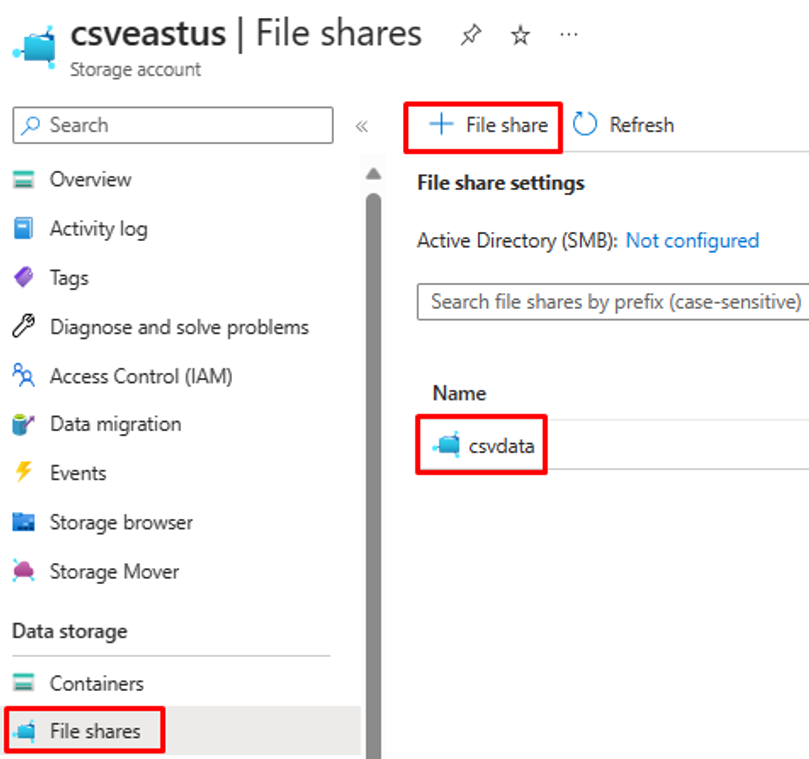This screenshot has width=809, height=759.
Task: Open the Overview menu item
Action: point(90,180)
